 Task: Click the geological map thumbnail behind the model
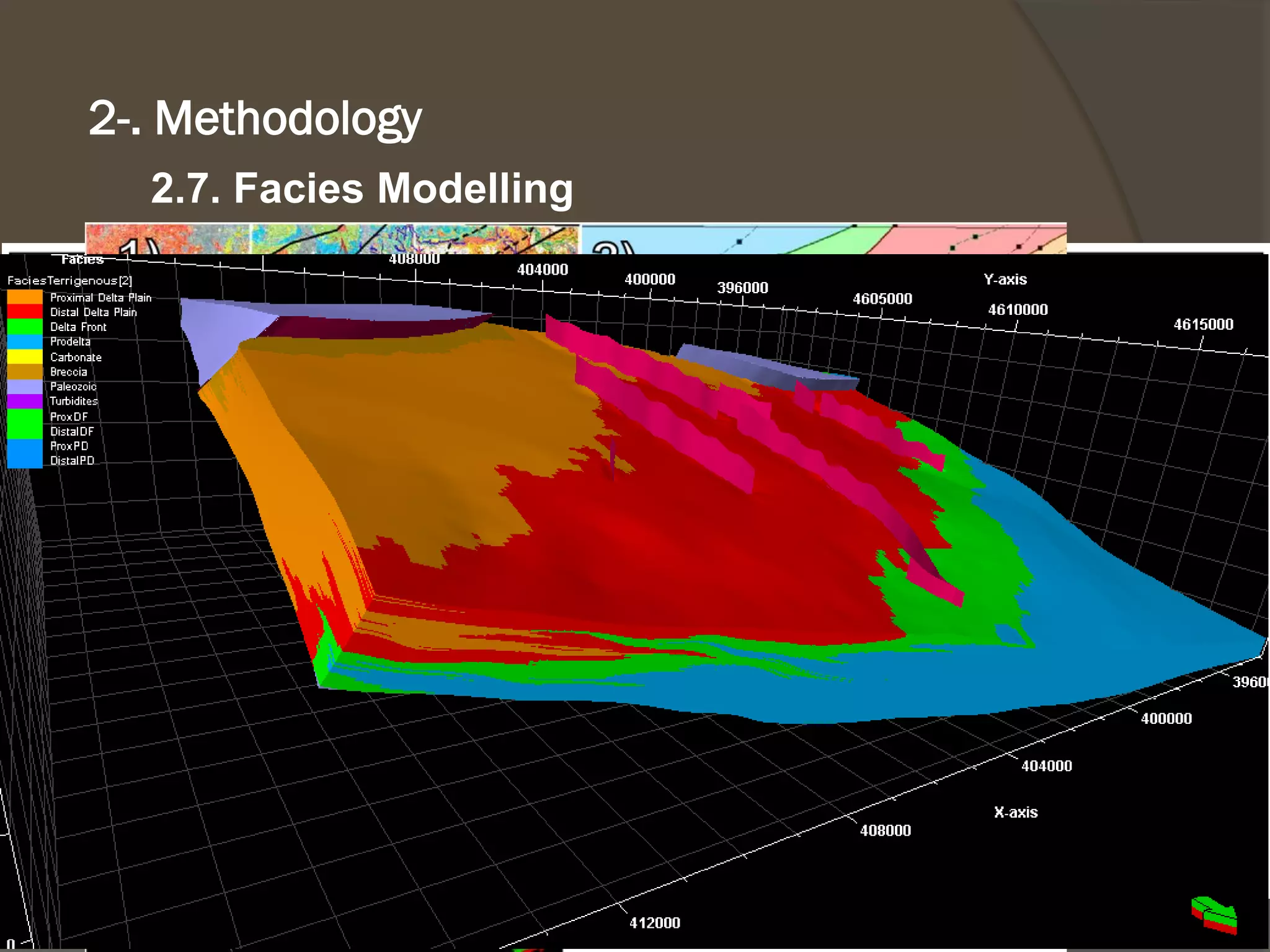[x=332, y=239]
